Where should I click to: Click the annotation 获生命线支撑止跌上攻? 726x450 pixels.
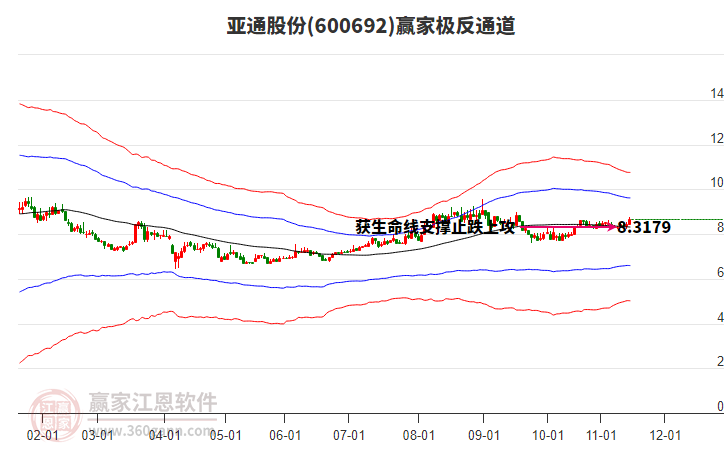coord(435,227)
